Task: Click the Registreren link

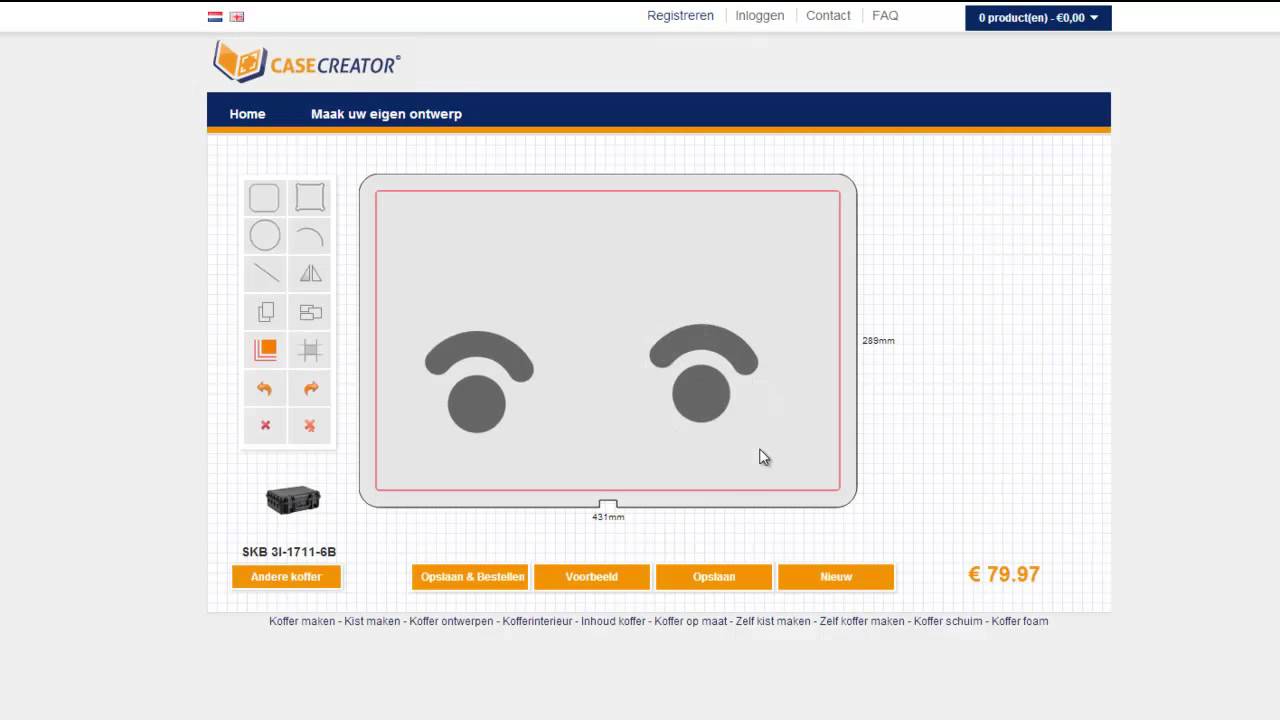Action: (x=680, y=16)
